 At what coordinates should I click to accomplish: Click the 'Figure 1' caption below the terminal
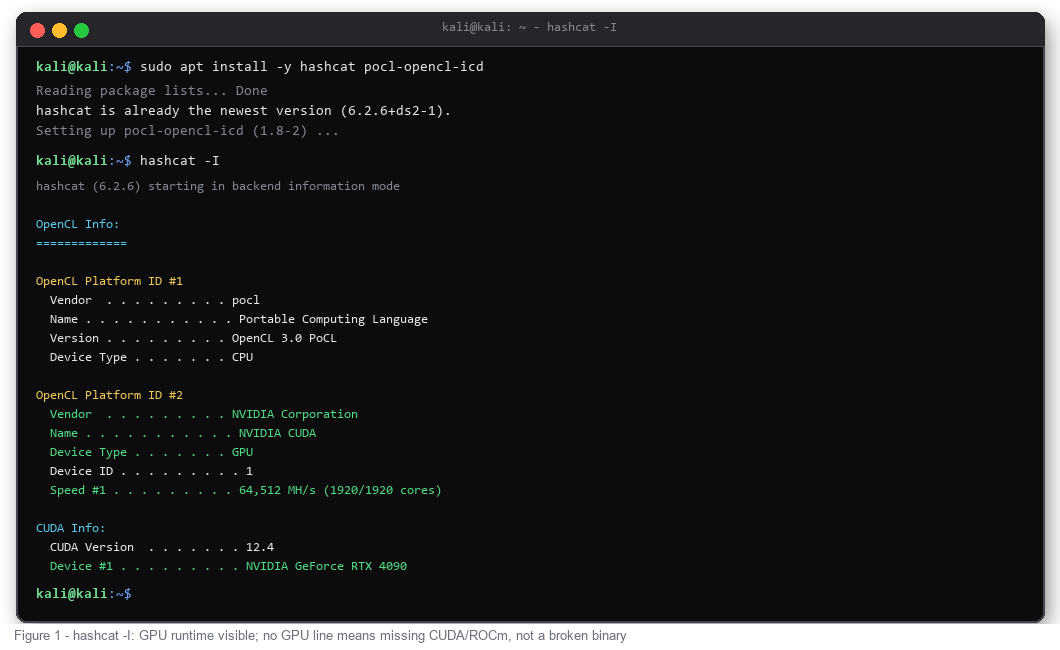coord(320,636)
